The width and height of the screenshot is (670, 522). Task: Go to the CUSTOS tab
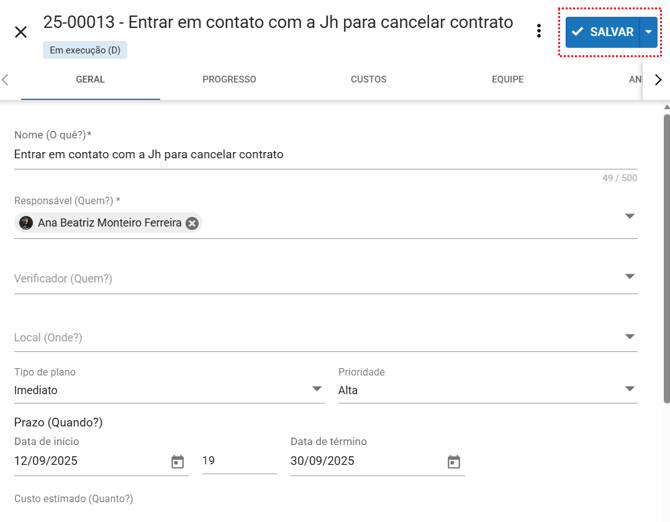pos(368,79)
